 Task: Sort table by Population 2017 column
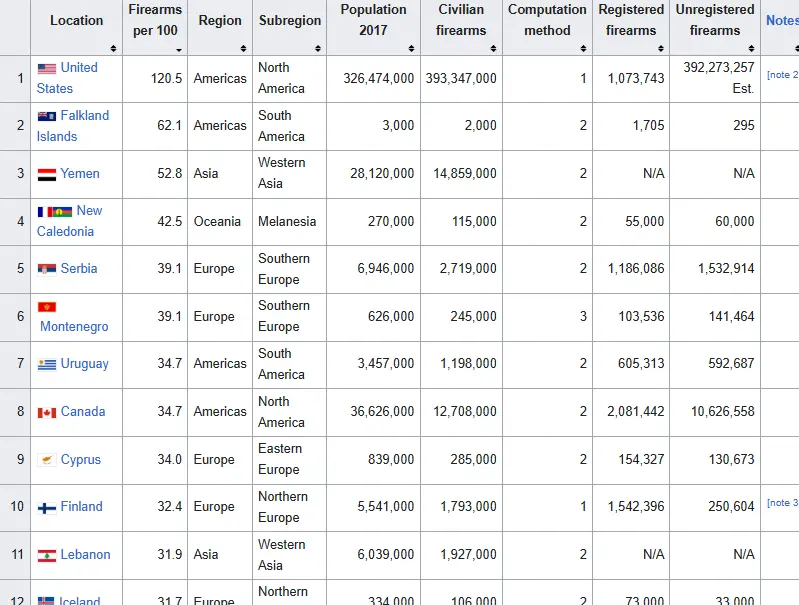tap(371, 29)
